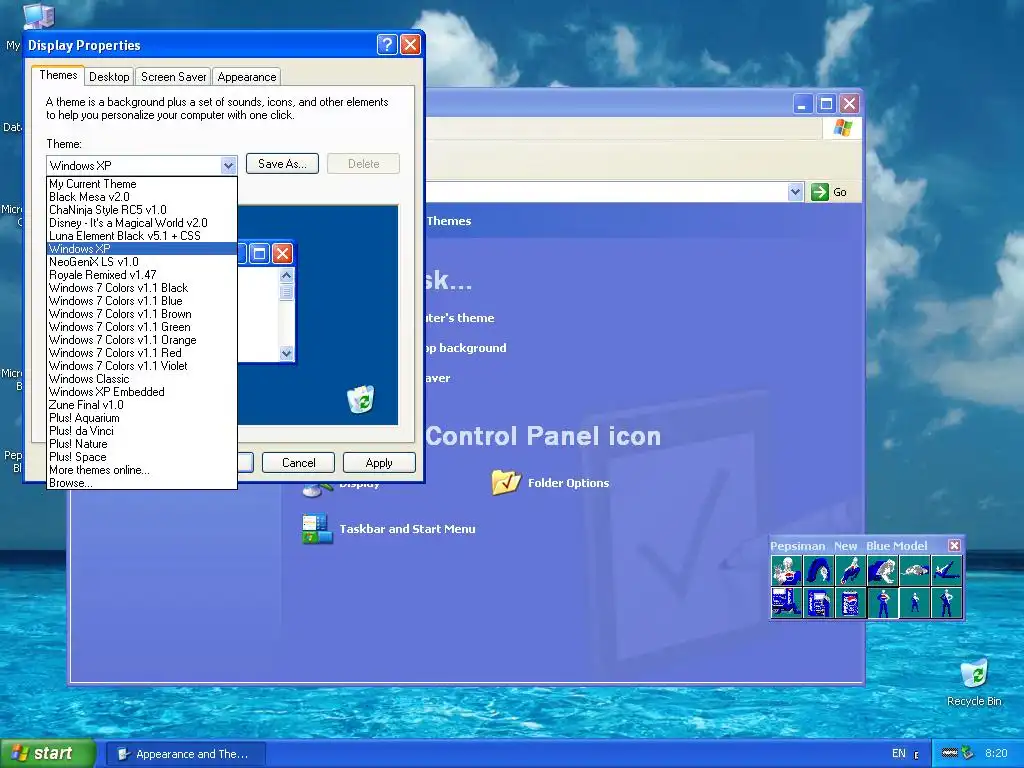Choose Windows 7 Colors v1.1 Red

click(x=142, y=353)
